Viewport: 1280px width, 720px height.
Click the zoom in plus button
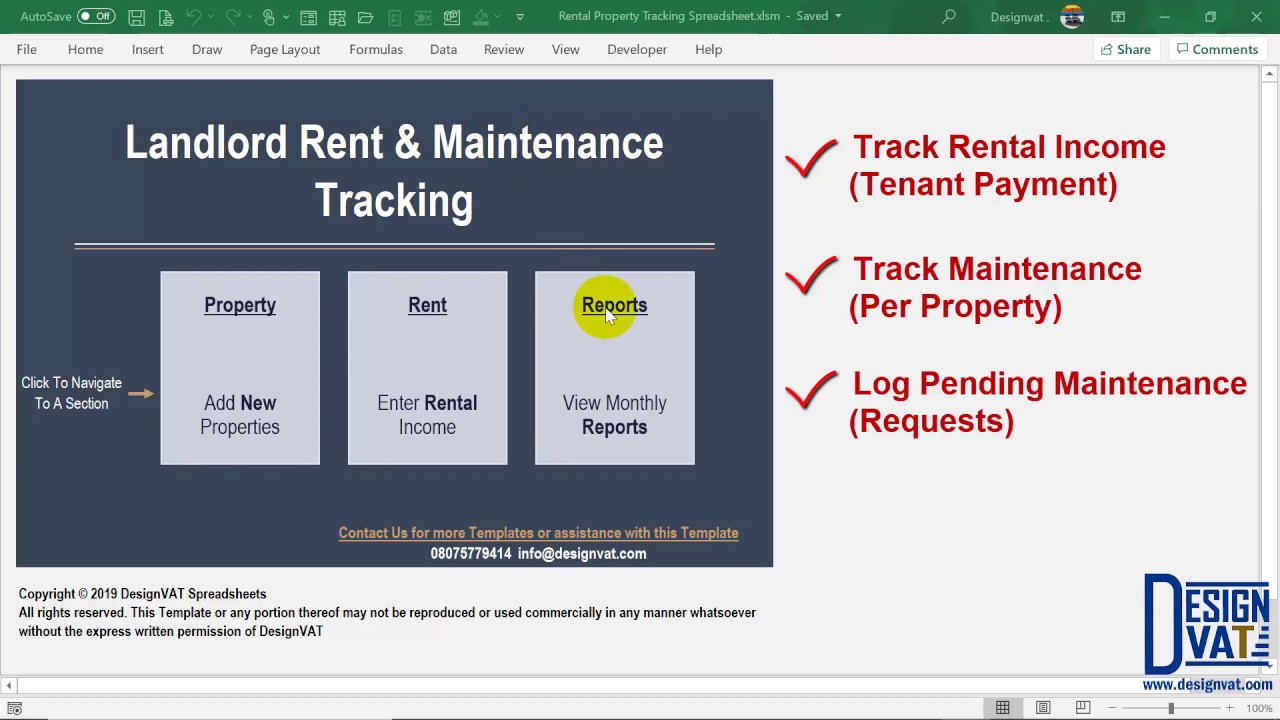click(1230, 708)
